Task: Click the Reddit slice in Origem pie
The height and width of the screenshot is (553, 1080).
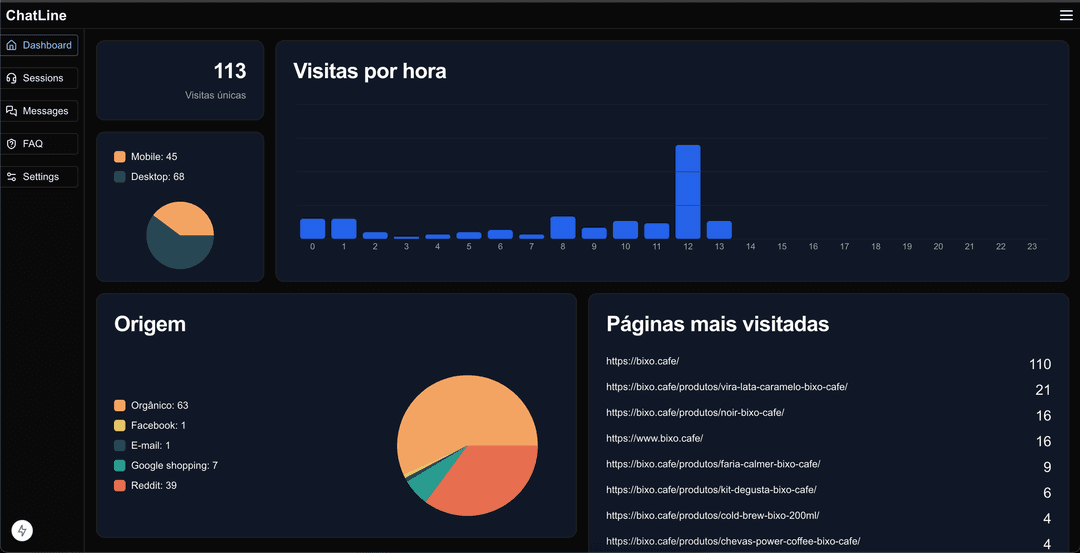Action: [482, 478]
